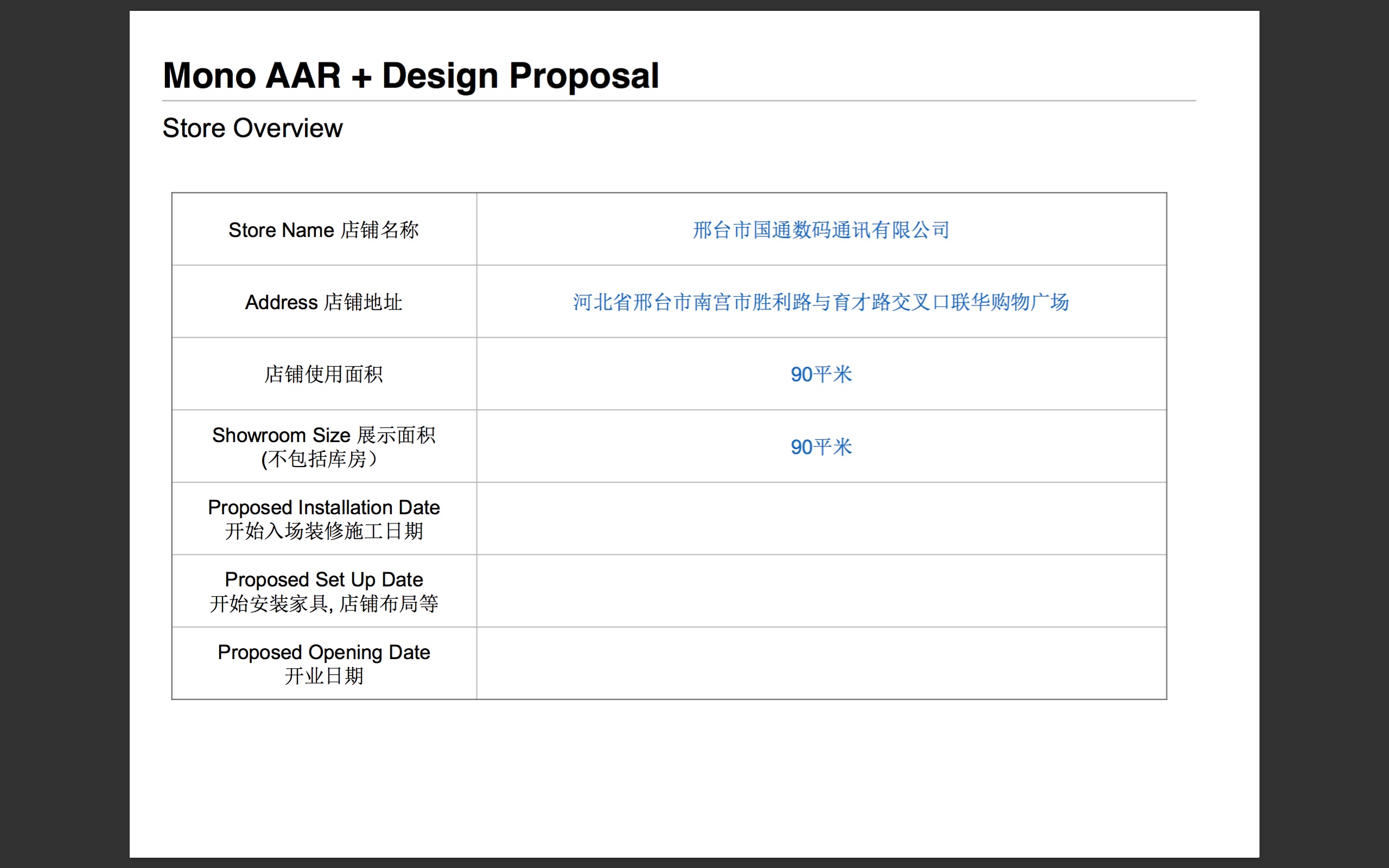The width and height of the screenshot is (1389, 868).
Task: Select the 'Store Name 店铺名称' label cell
Action: click(324, 229)
